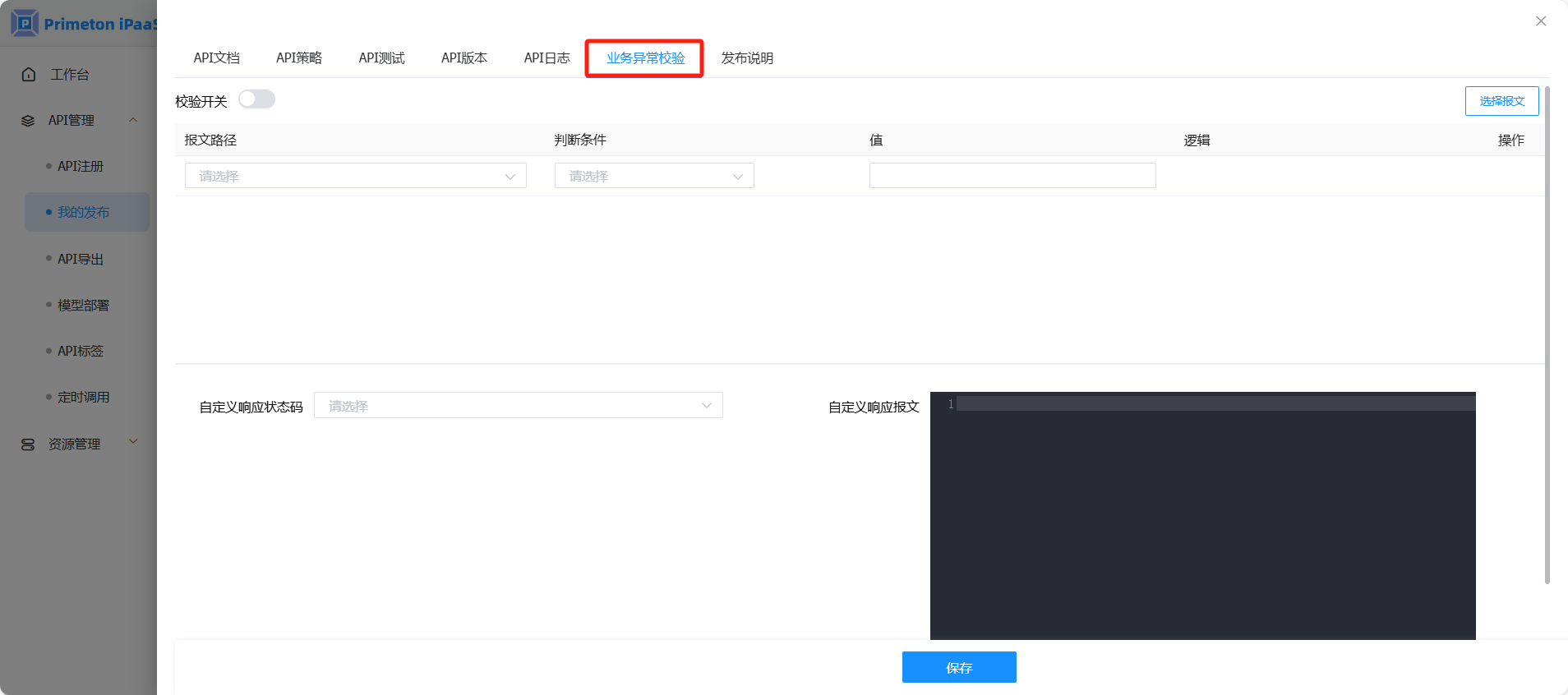Open the 自定义响应状态码 dropdown
Screen dimensions: 1568x695
click(518, 406)
